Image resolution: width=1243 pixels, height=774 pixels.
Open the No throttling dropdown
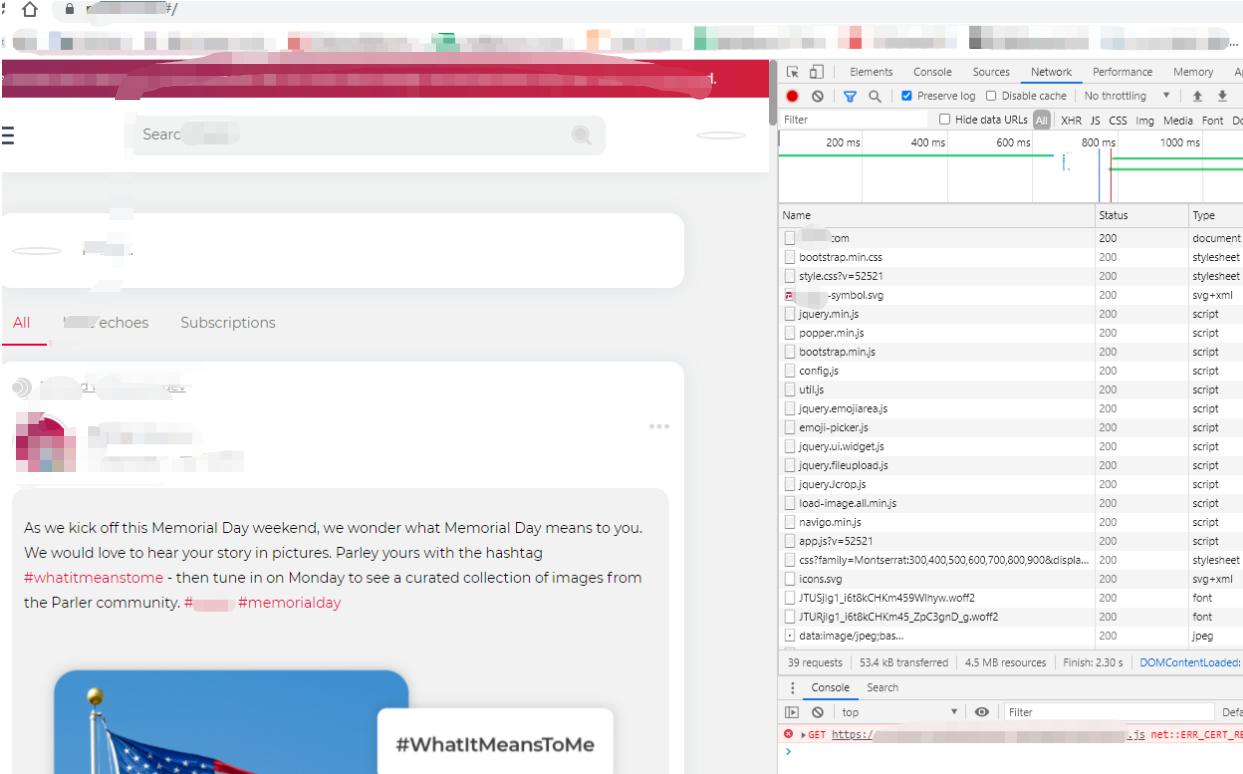(1127, 96)
